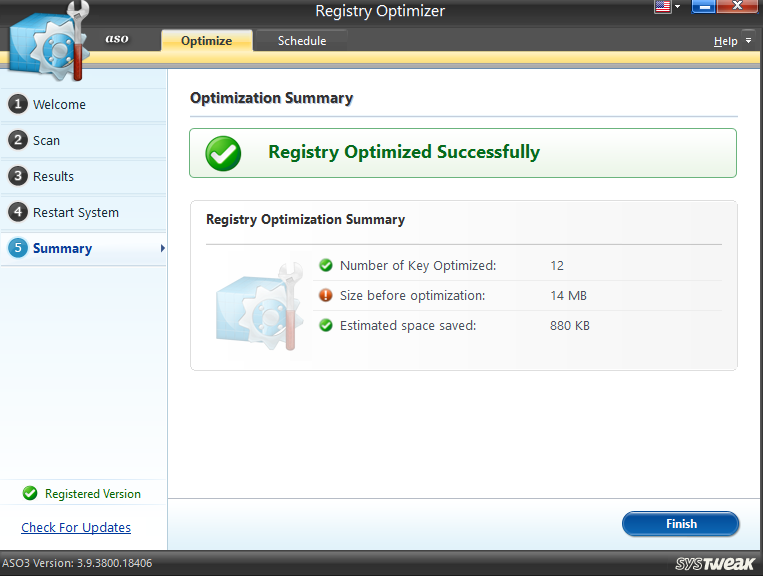Expand the Help menu arrow
The height and width of the screenshot is (576, 763).
pyautogui.click(x=748, y=41)
